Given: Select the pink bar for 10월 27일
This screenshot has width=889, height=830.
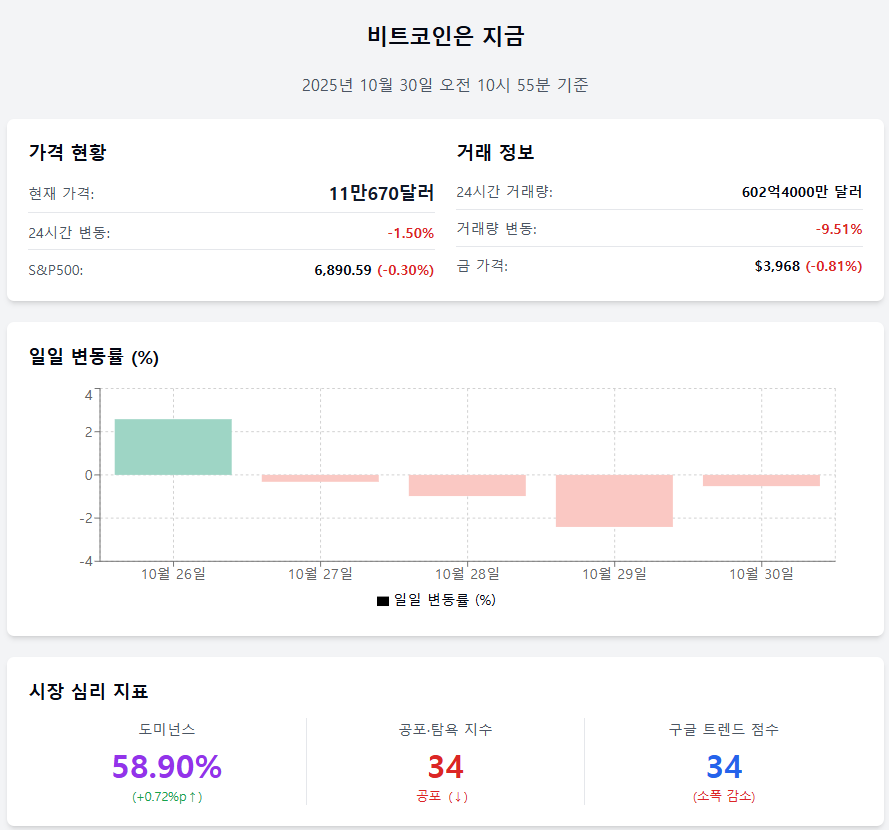Looking at the screenshot, I should tap(320, 478).
